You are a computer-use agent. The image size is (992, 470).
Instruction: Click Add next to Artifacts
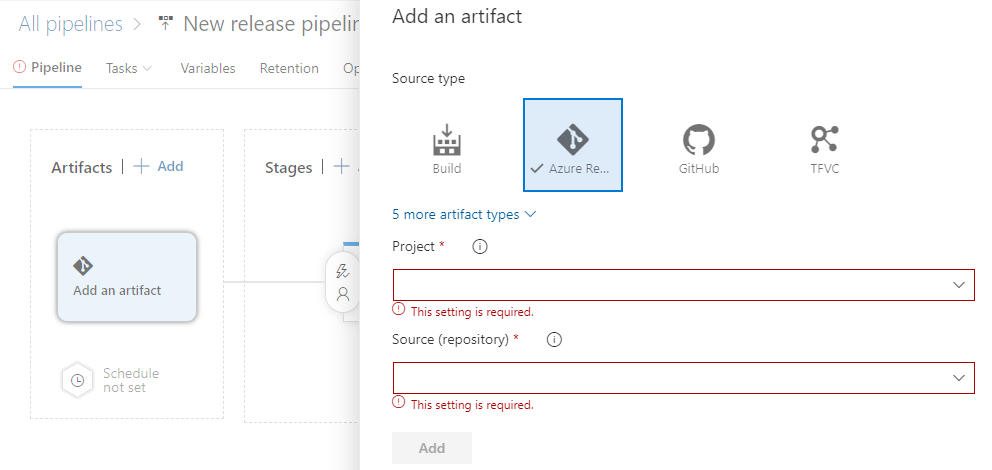click(x=159, y=166)
